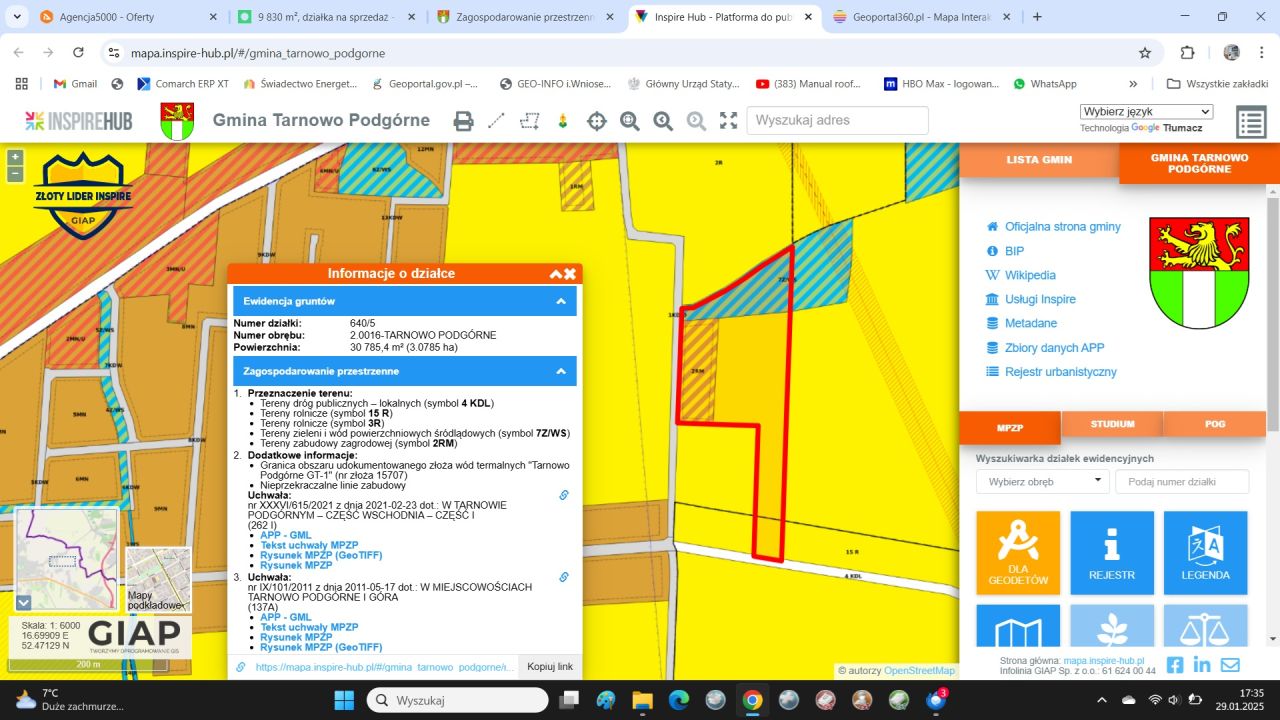Select the MPZP tab
1280x720 pixels.
click(1010, 426)
